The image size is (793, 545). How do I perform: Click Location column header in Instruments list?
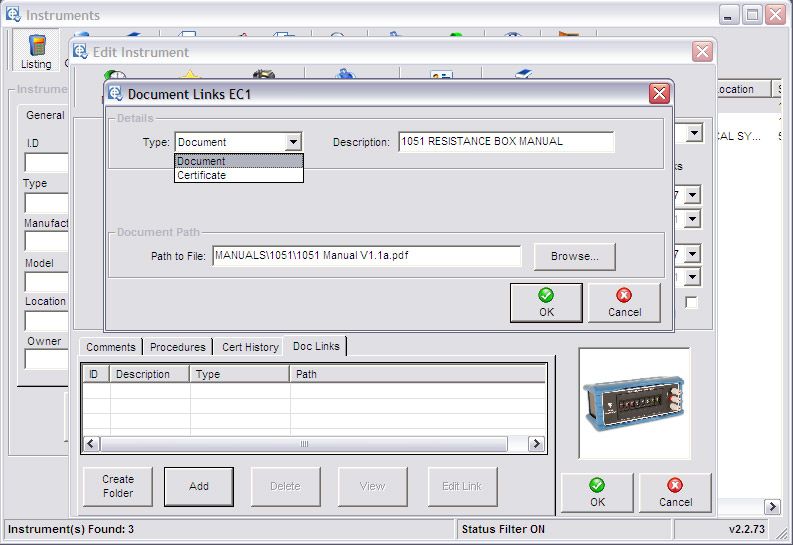tap(743, 89)
